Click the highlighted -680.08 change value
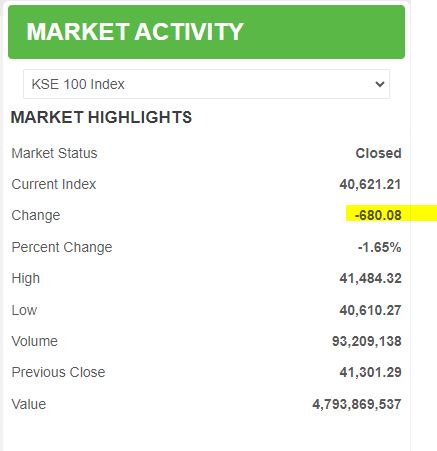Viewport: 437px width, 451px height. tap(378, 215)
